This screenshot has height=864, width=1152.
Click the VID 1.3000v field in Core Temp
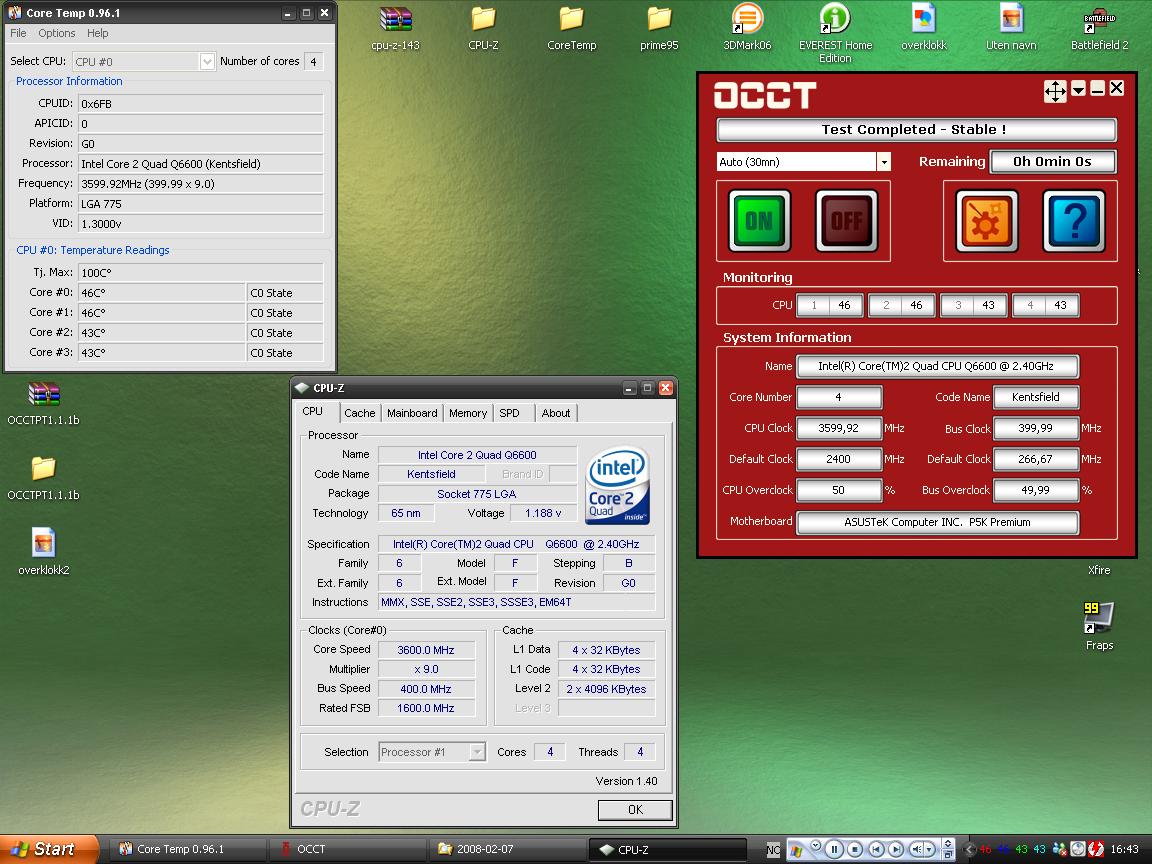click(x=201, y=223)
